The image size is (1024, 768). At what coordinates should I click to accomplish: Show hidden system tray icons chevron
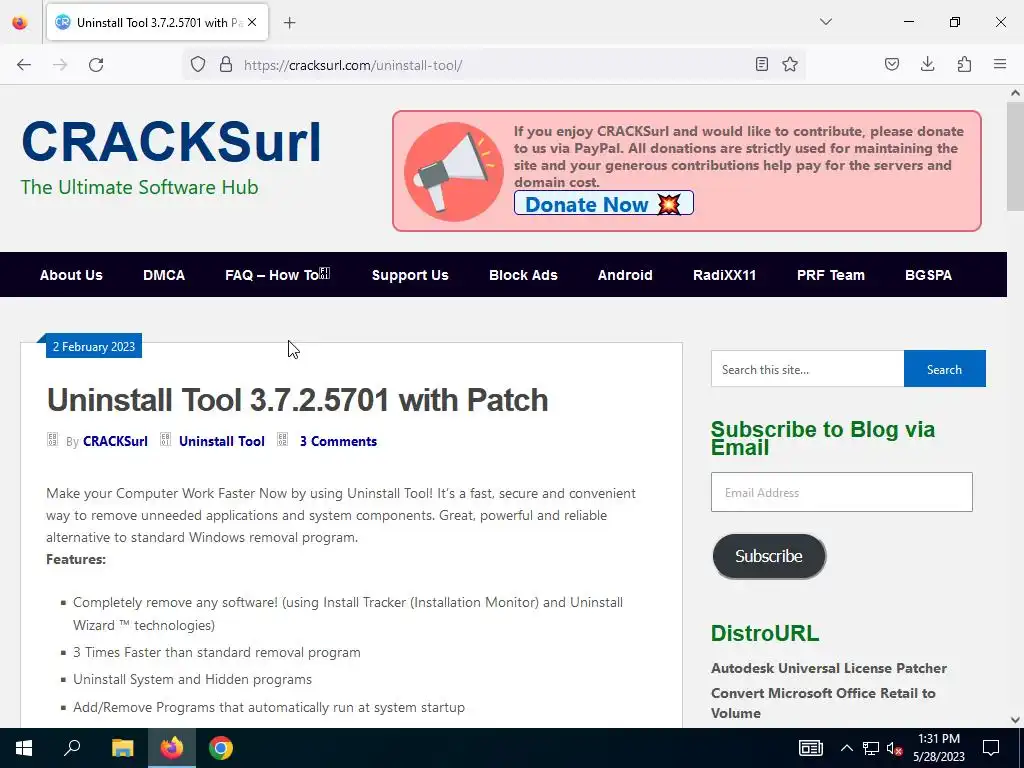click(846, 748)
